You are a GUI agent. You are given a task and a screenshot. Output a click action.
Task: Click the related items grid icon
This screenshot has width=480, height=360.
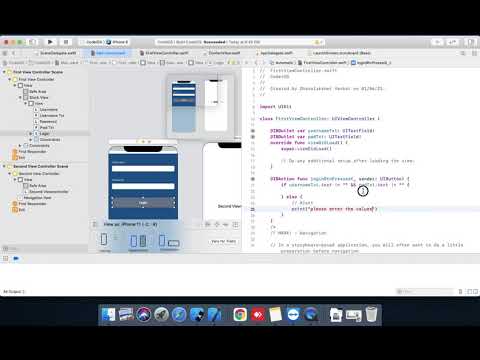pyautogui.click(x=5, y=53)
